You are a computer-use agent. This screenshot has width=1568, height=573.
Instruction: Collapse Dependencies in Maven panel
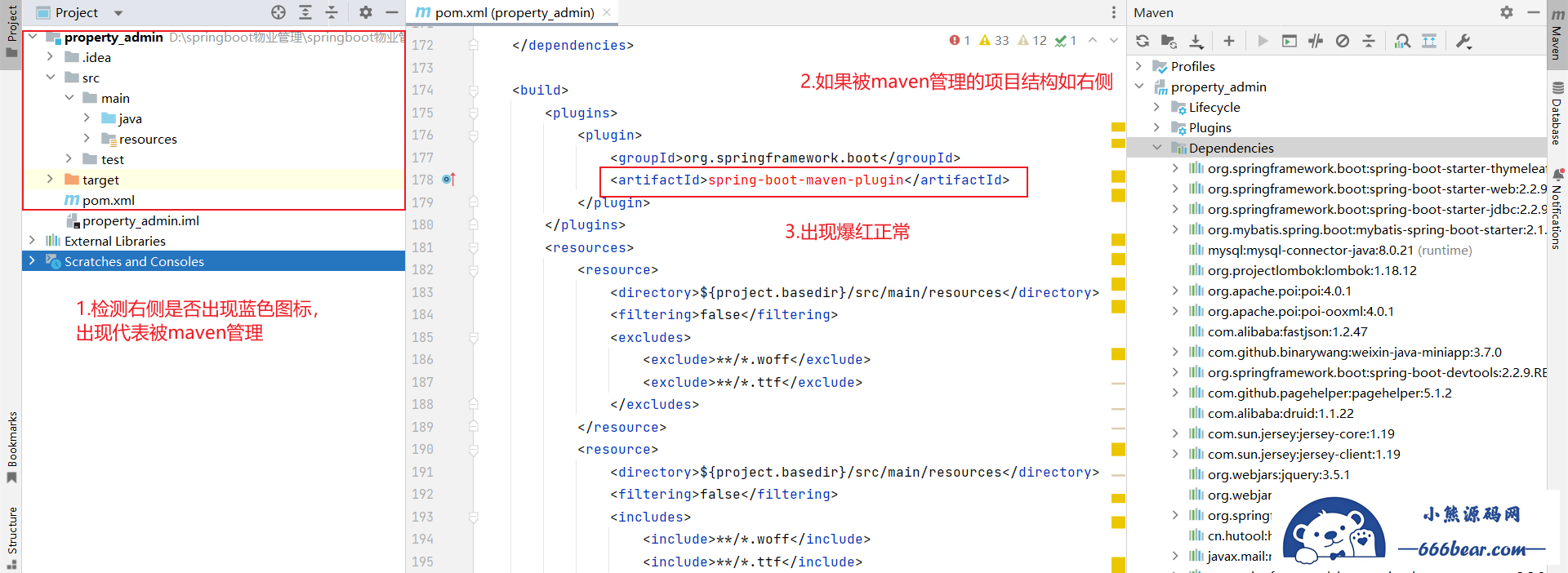click(1157, 148)
